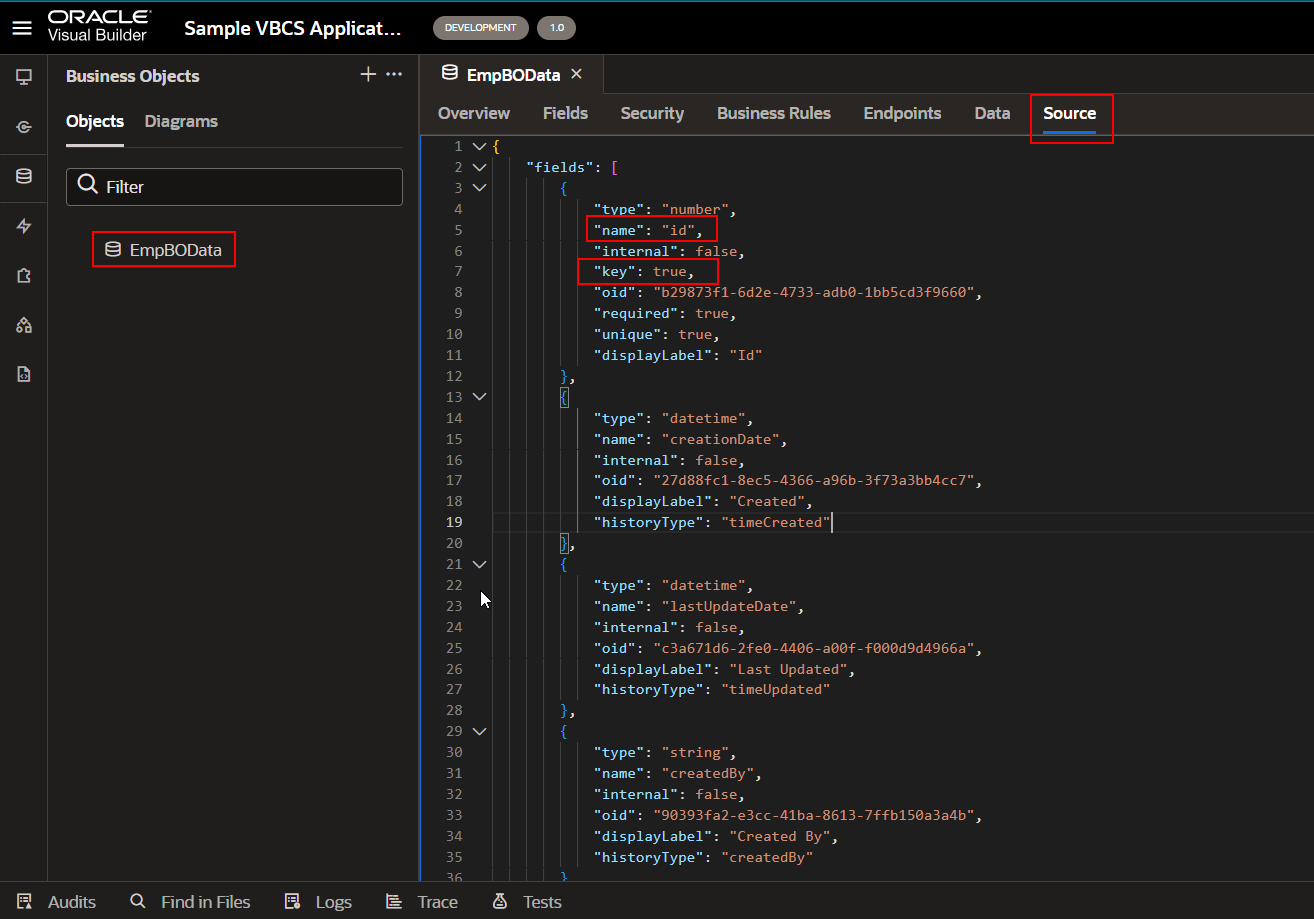Click the Audits icon in footer
The width and height of the screenshot is (1314, 919).
25,902
